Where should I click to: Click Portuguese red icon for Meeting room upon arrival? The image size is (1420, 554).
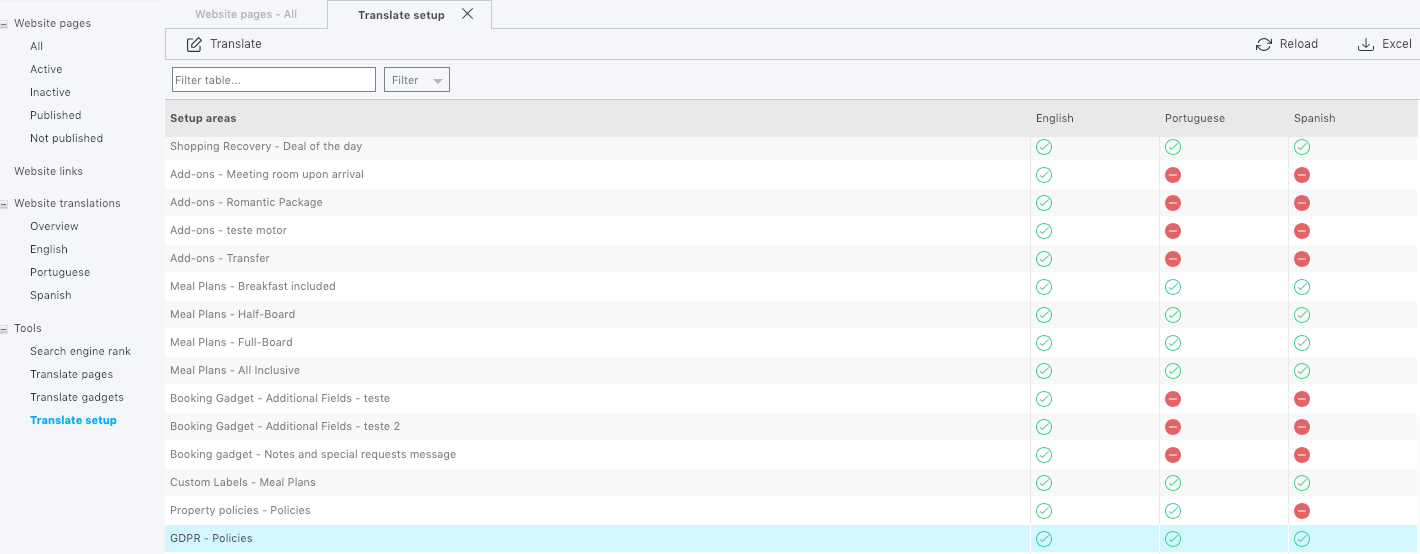pos(1173,175)
